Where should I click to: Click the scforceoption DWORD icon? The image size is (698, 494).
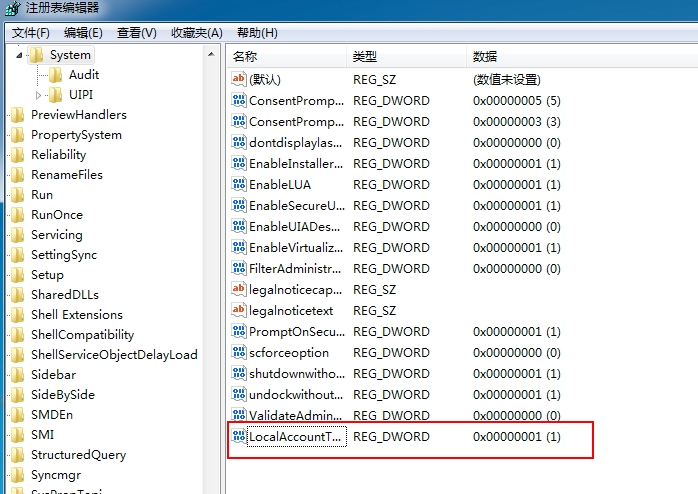point(239,353)
